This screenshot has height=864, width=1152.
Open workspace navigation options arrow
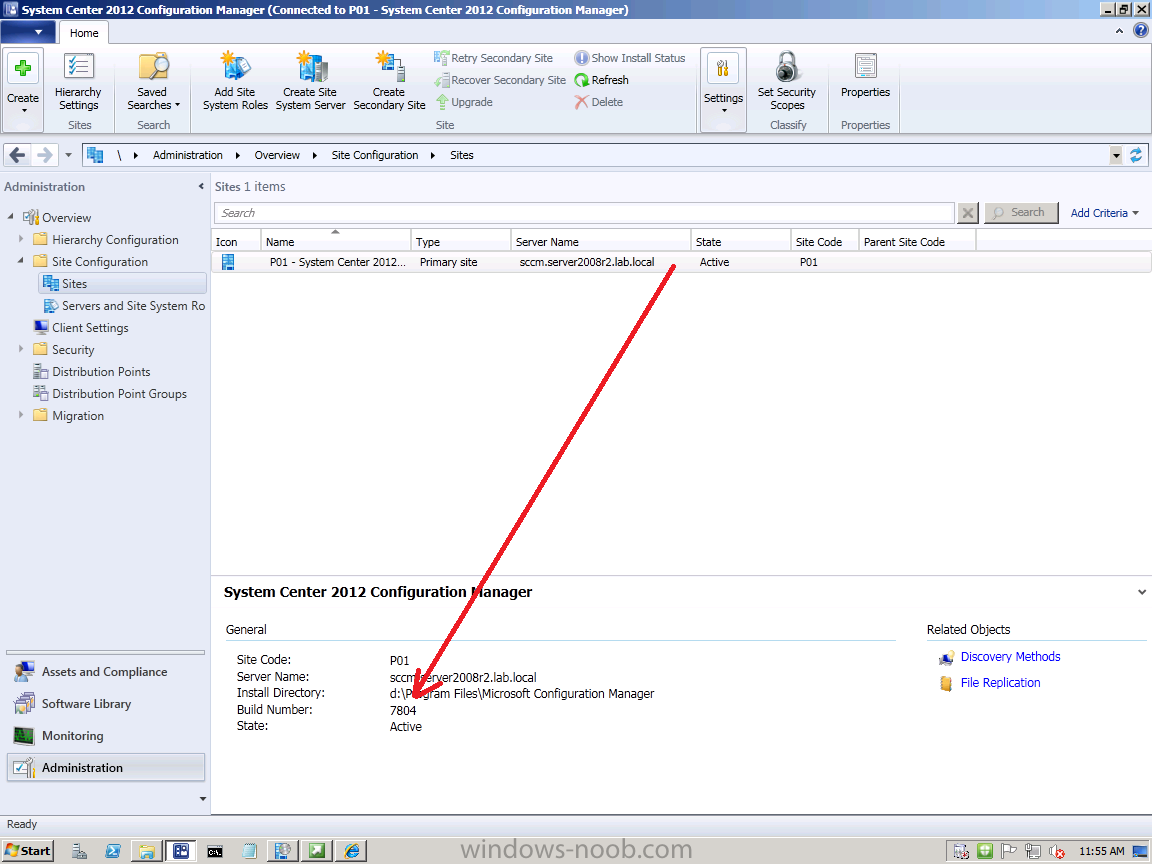point(203,799)
